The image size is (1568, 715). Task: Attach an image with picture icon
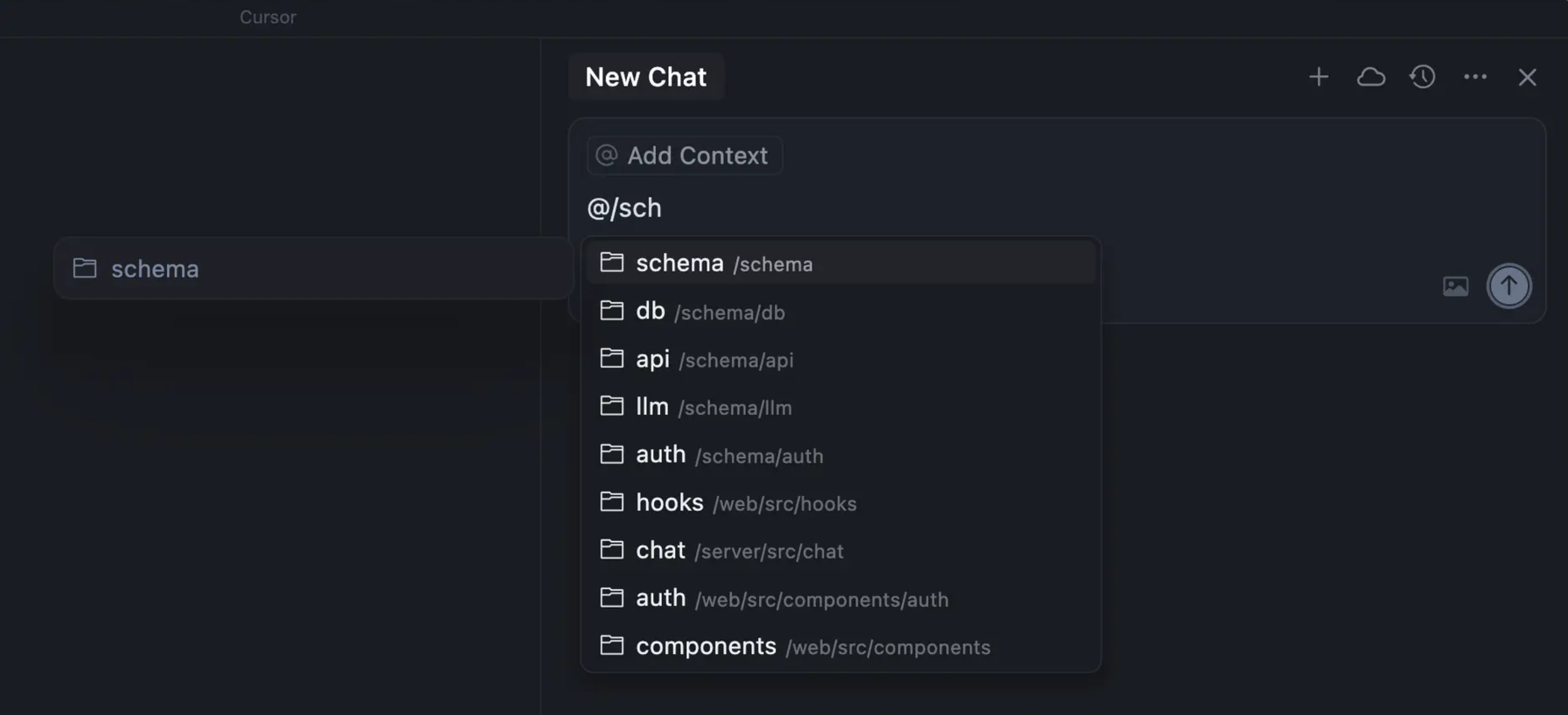tap(1455, 286)
